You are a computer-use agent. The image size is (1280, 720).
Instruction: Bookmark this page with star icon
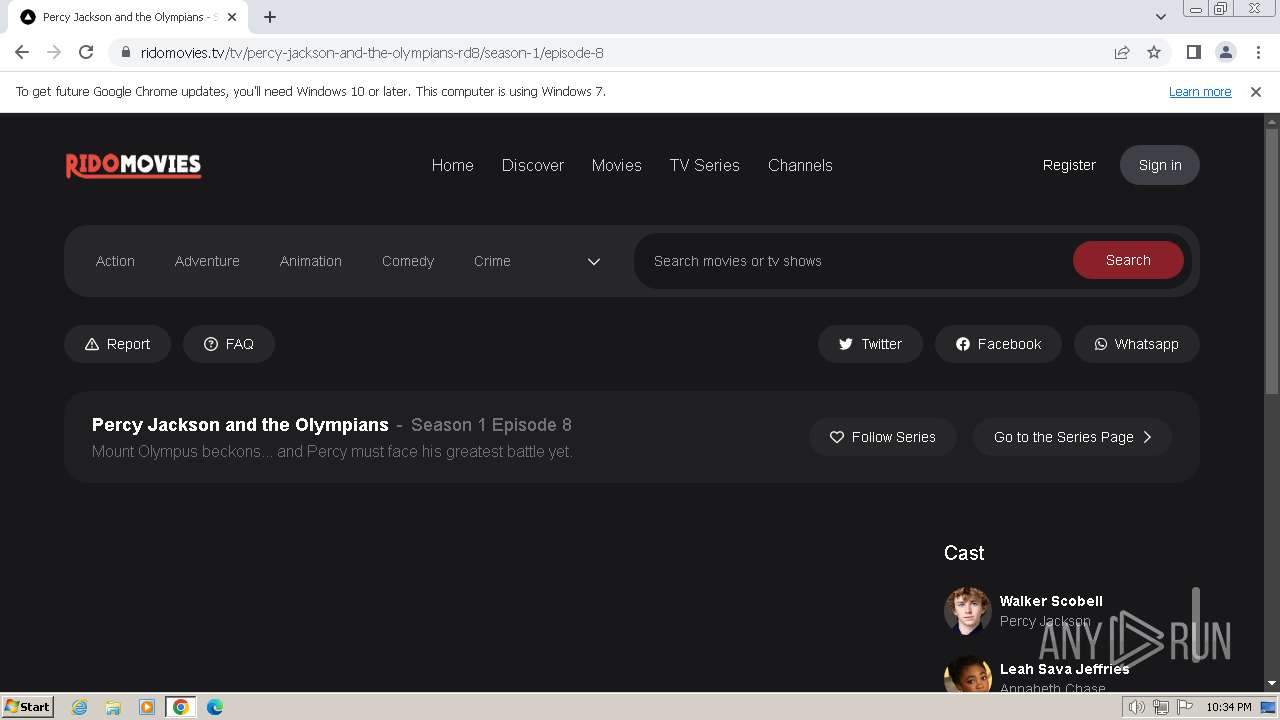(x=1154, y=52)
